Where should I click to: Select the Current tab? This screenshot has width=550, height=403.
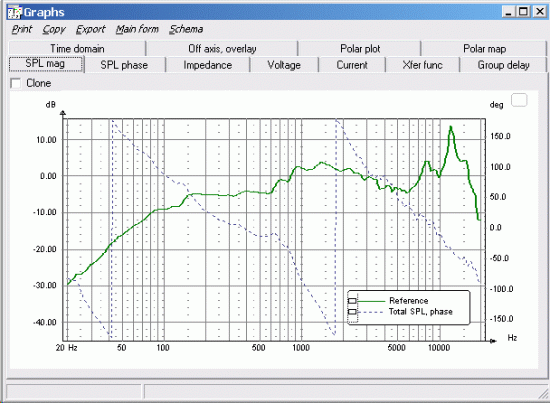[352, 65]
